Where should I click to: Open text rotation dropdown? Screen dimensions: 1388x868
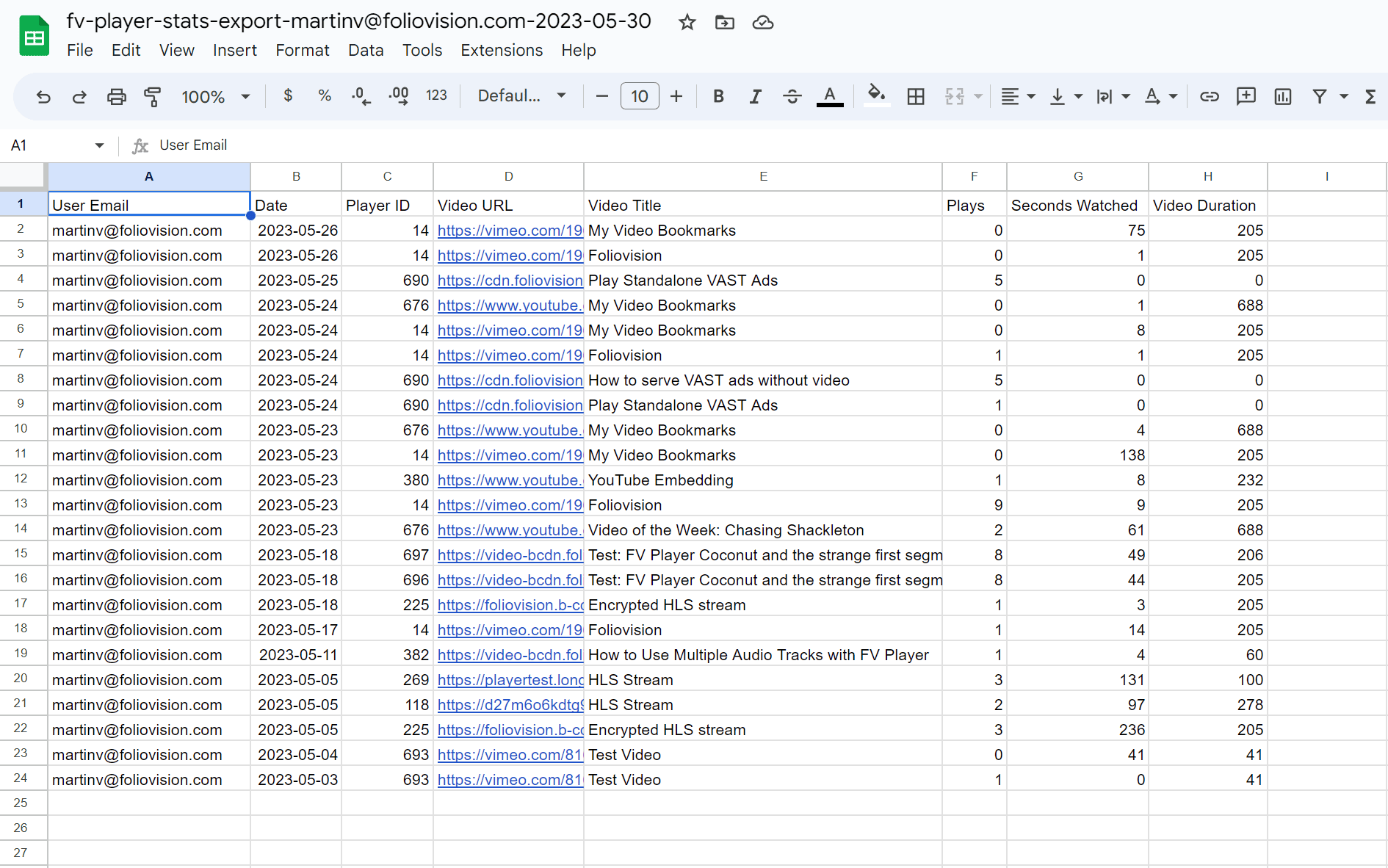(x=1160, y=96)
